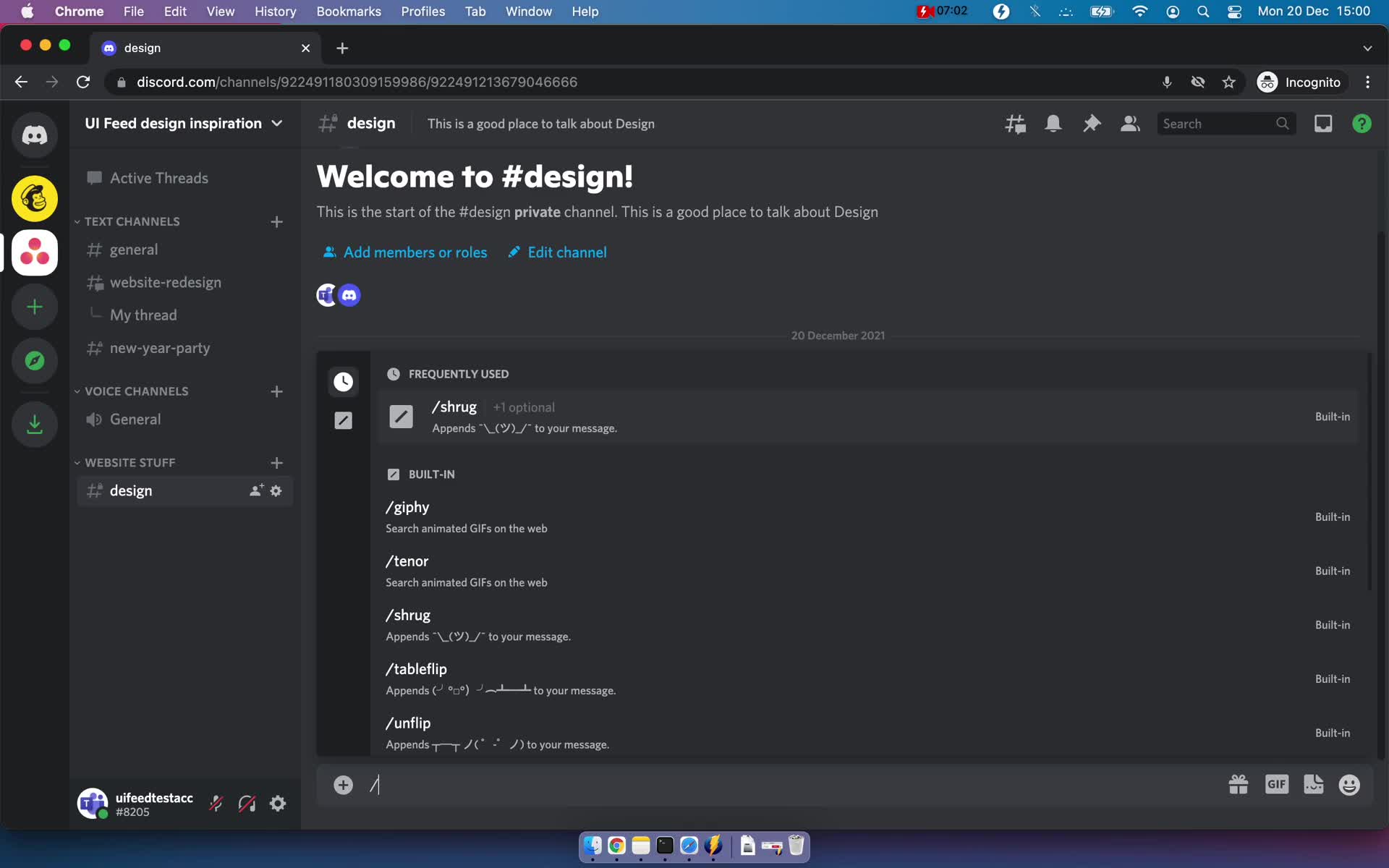Open Threads icon in channel header
This screenshot has width=1389, height=868.
[1015, 124]
